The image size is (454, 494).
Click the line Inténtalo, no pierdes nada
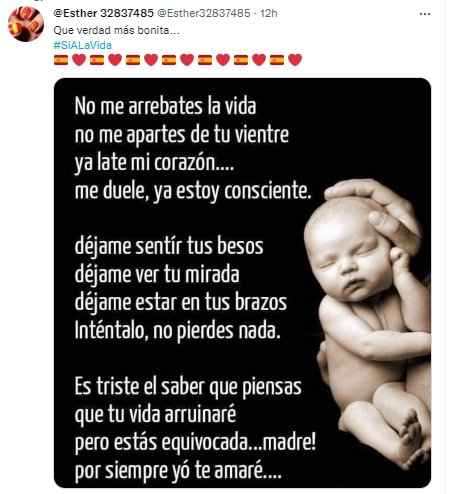coord(177,331)
